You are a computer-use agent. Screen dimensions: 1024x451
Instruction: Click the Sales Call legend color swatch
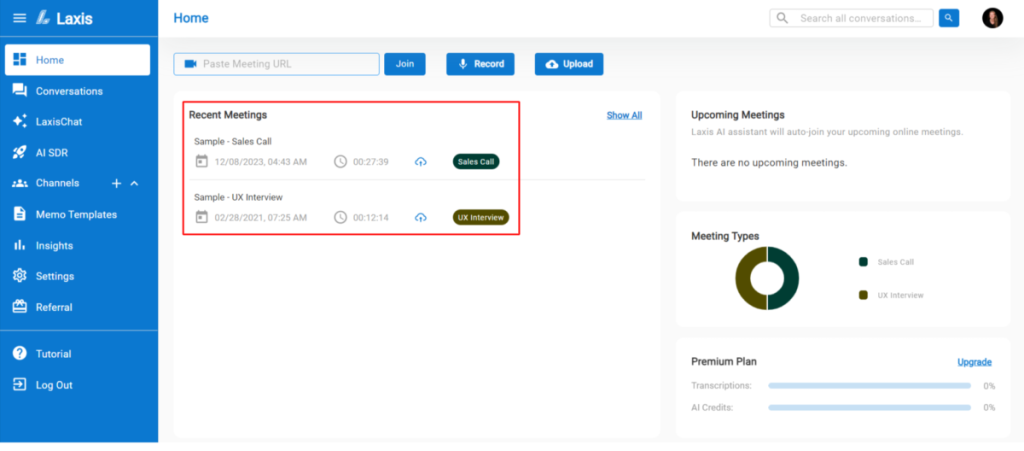863,262
